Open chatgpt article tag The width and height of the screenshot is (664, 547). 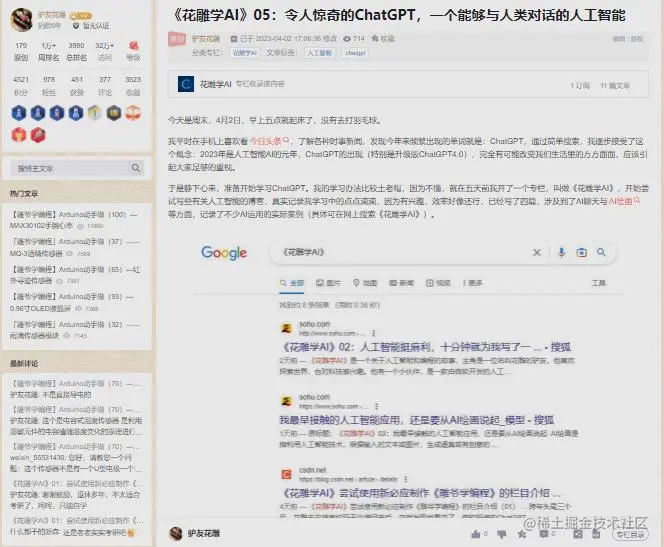point(355,53)
